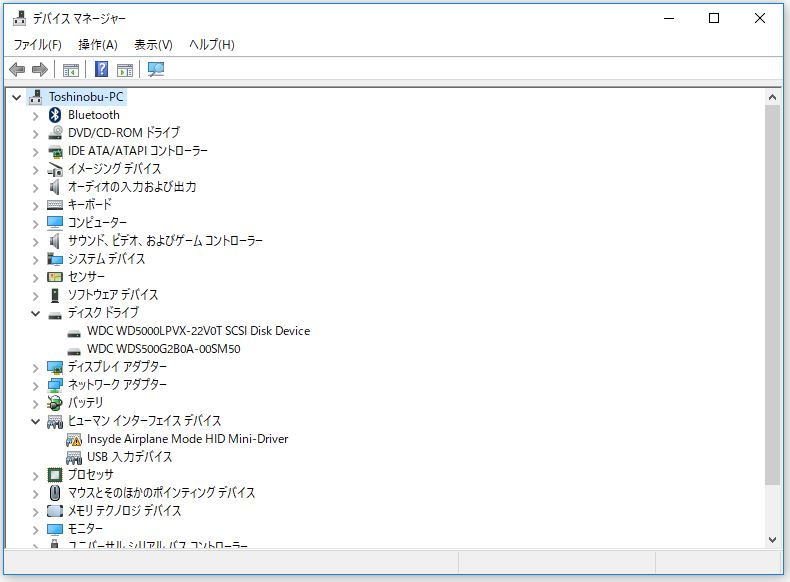Expand the バッテリ category

(35, 404)
